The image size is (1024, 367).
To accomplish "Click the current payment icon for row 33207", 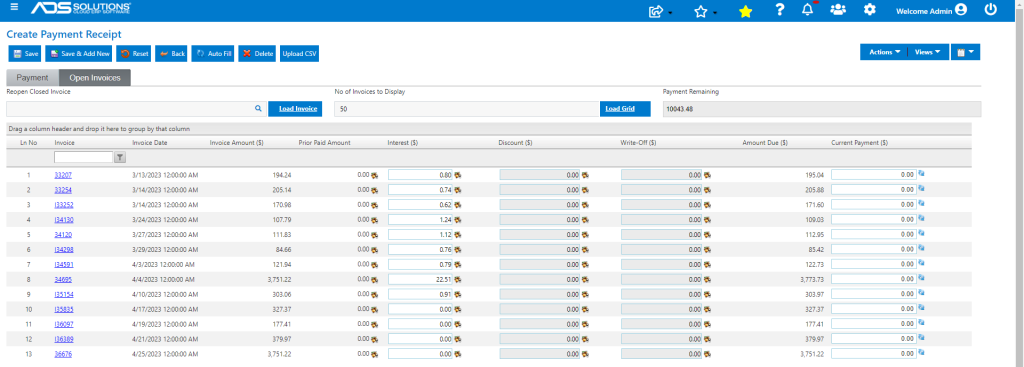I will (922, 174).
